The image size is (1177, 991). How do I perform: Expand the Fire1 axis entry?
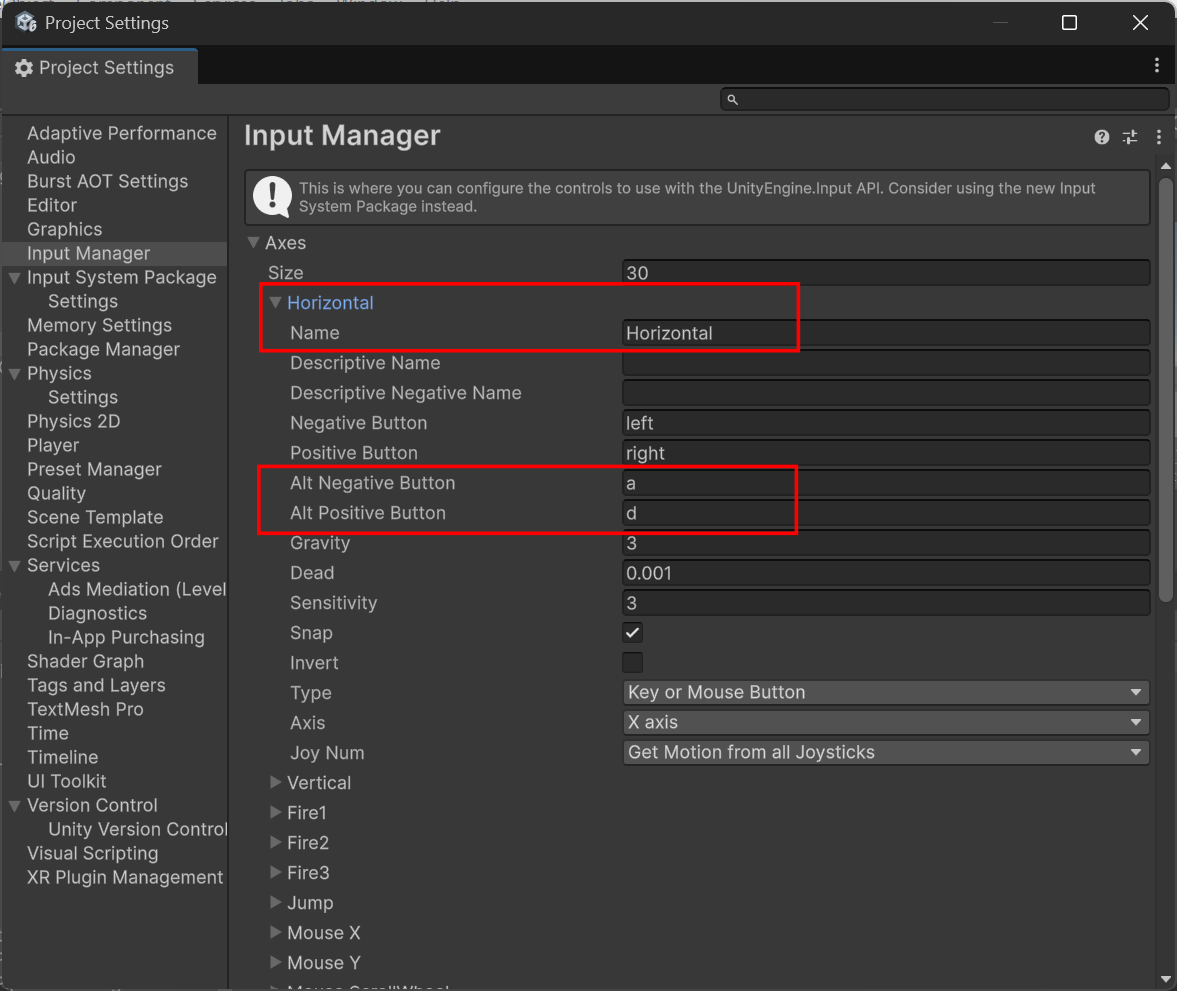(x=275, y=812)
